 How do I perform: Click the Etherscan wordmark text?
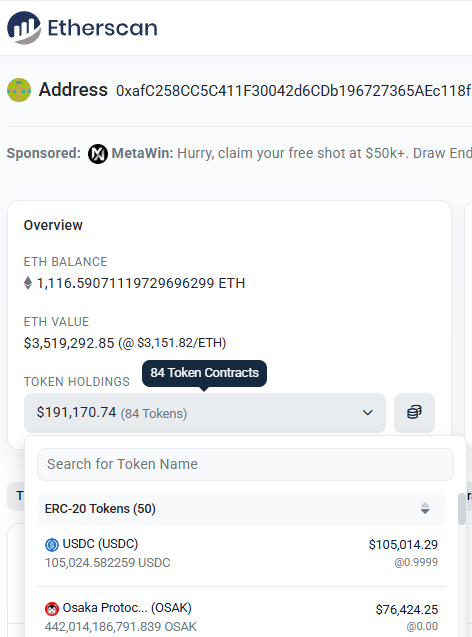[102, 28]
